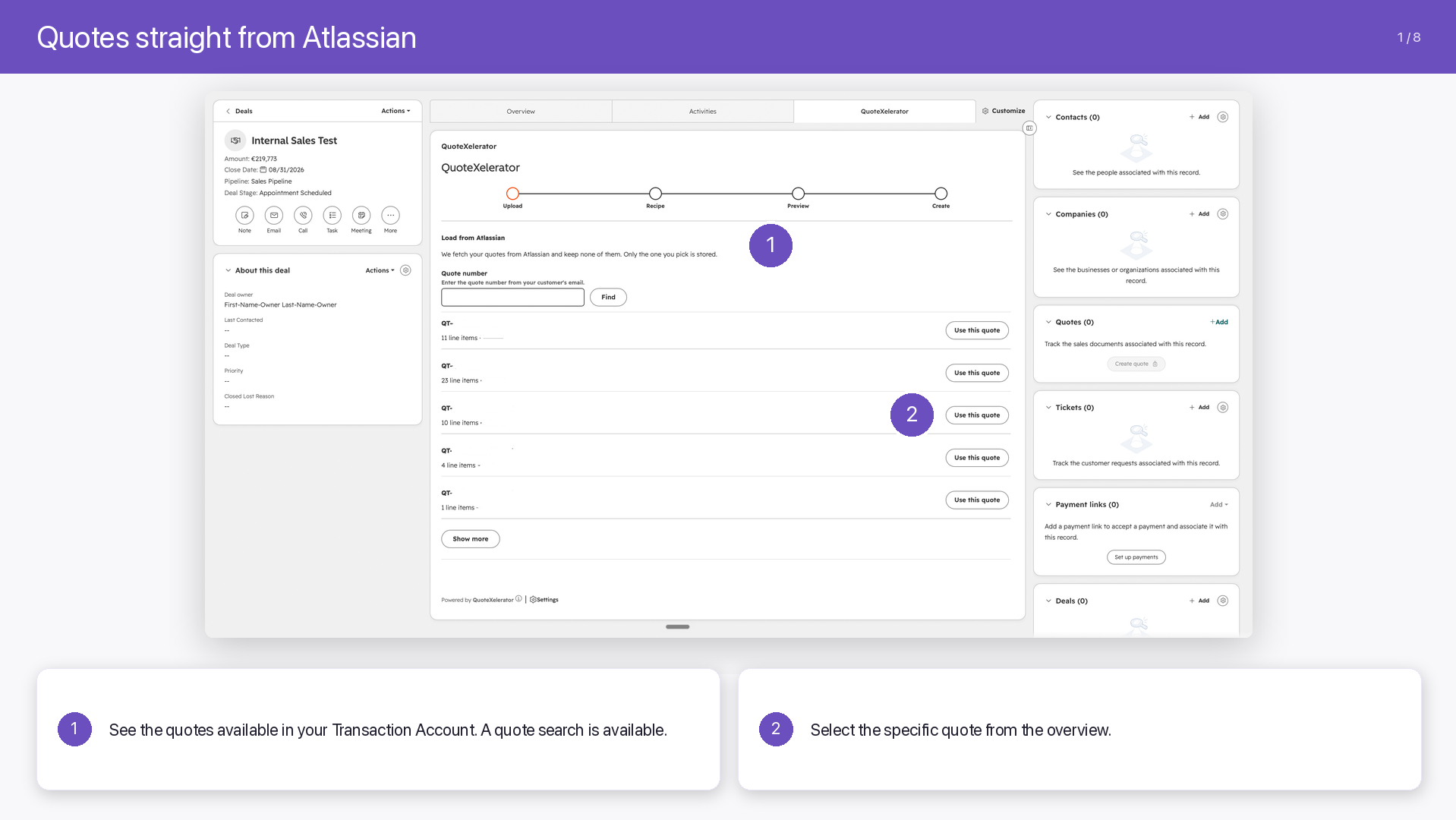Log a Call using the phone icon

[303, 216]
